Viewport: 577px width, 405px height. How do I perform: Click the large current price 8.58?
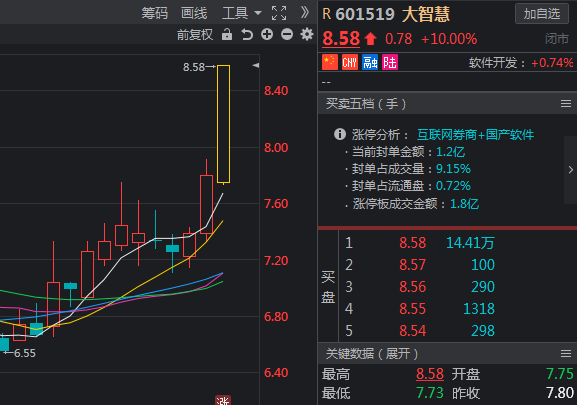point(341,38)
